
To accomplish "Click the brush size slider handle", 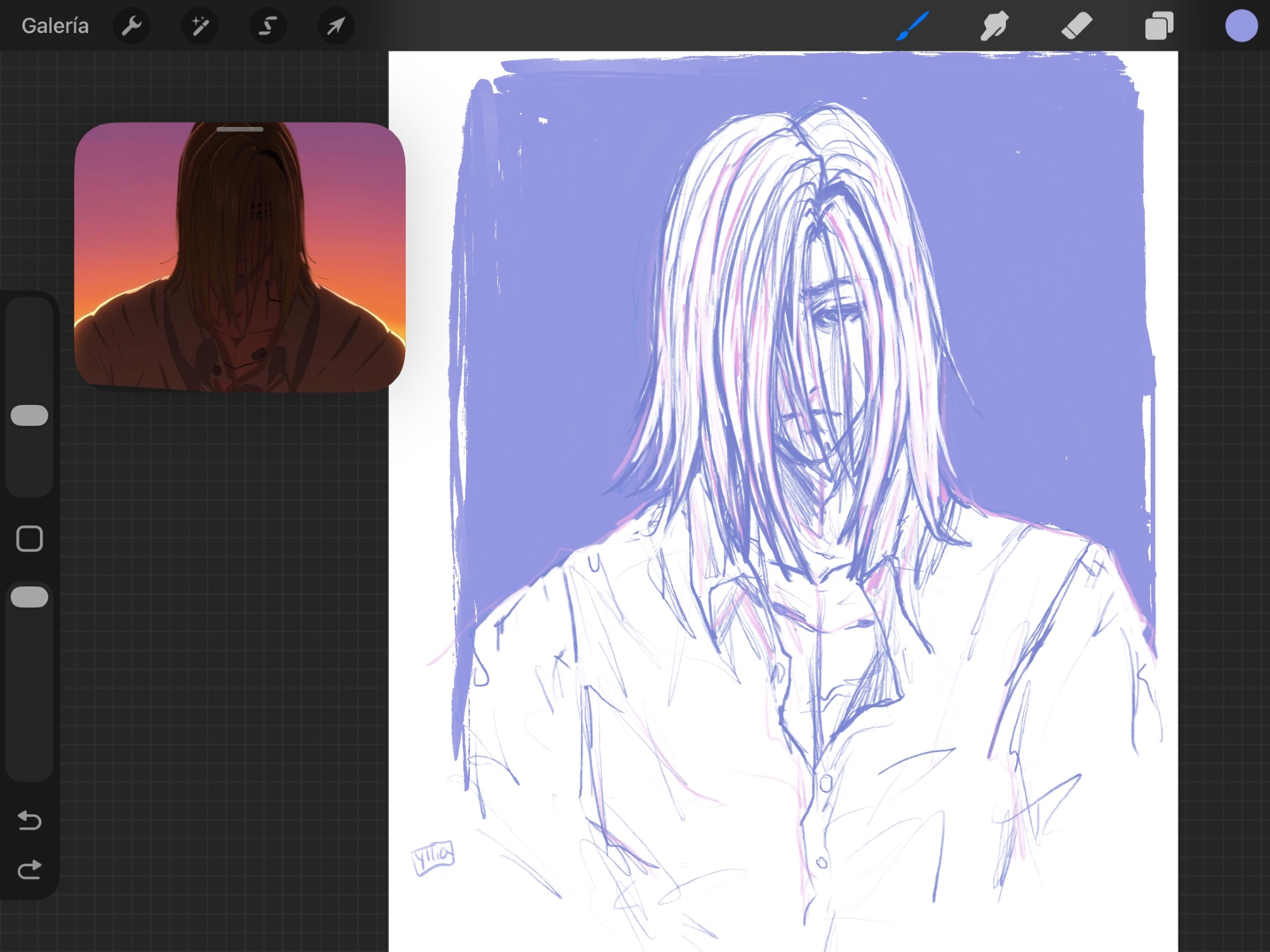I will click(30, 415).
